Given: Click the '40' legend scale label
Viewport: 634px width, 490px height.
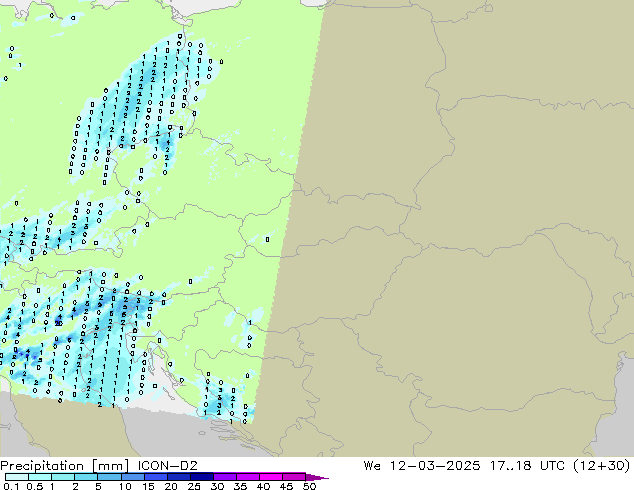Looking at the screenshot, I should coord(263,486).
